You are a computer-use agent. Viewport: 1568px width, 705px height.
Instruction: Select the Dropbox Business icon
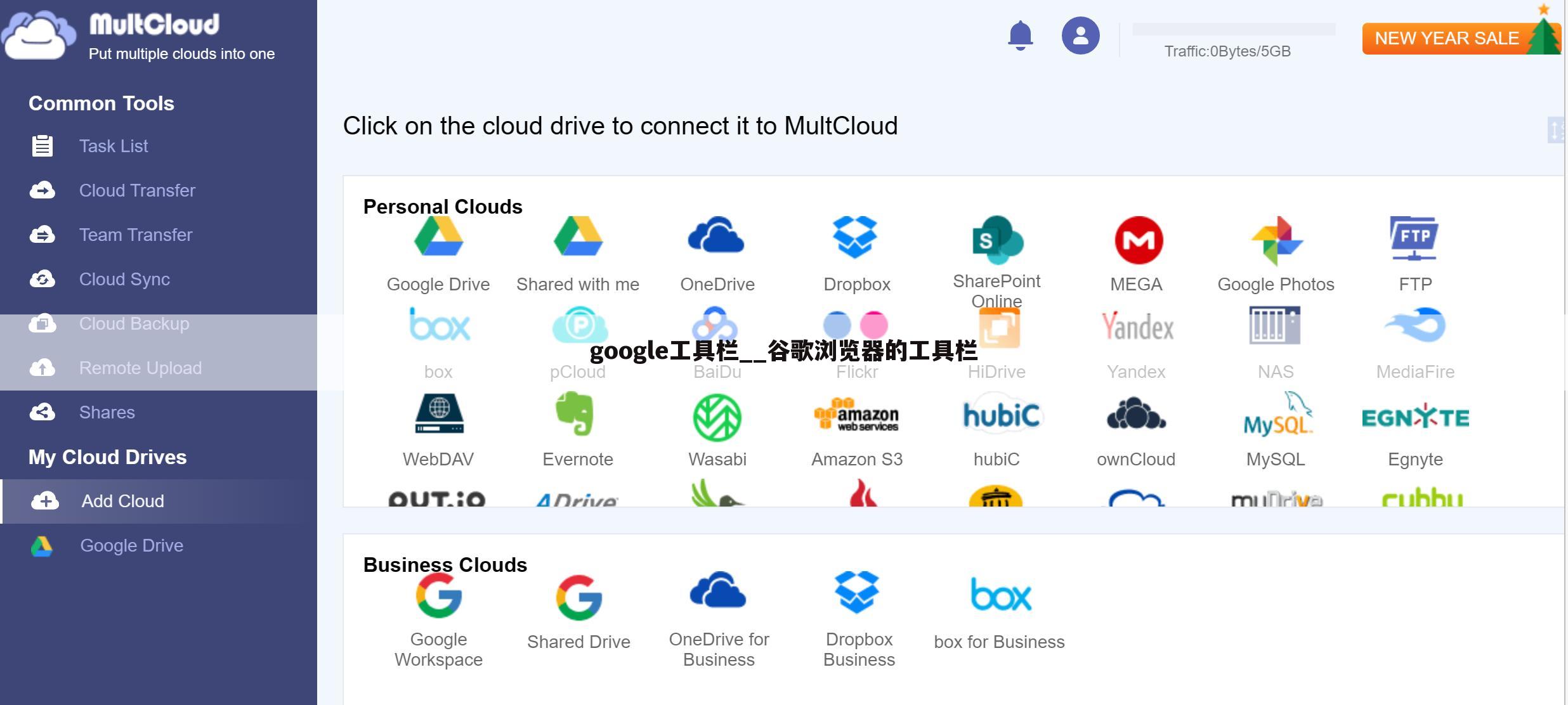[x=857, y=592]
